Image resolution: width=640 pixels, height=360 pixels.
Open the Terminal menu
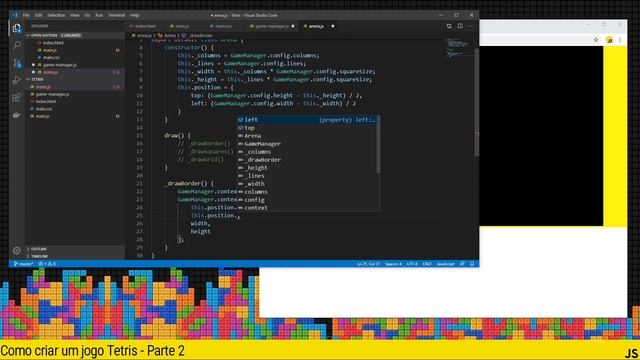[116, 15]
